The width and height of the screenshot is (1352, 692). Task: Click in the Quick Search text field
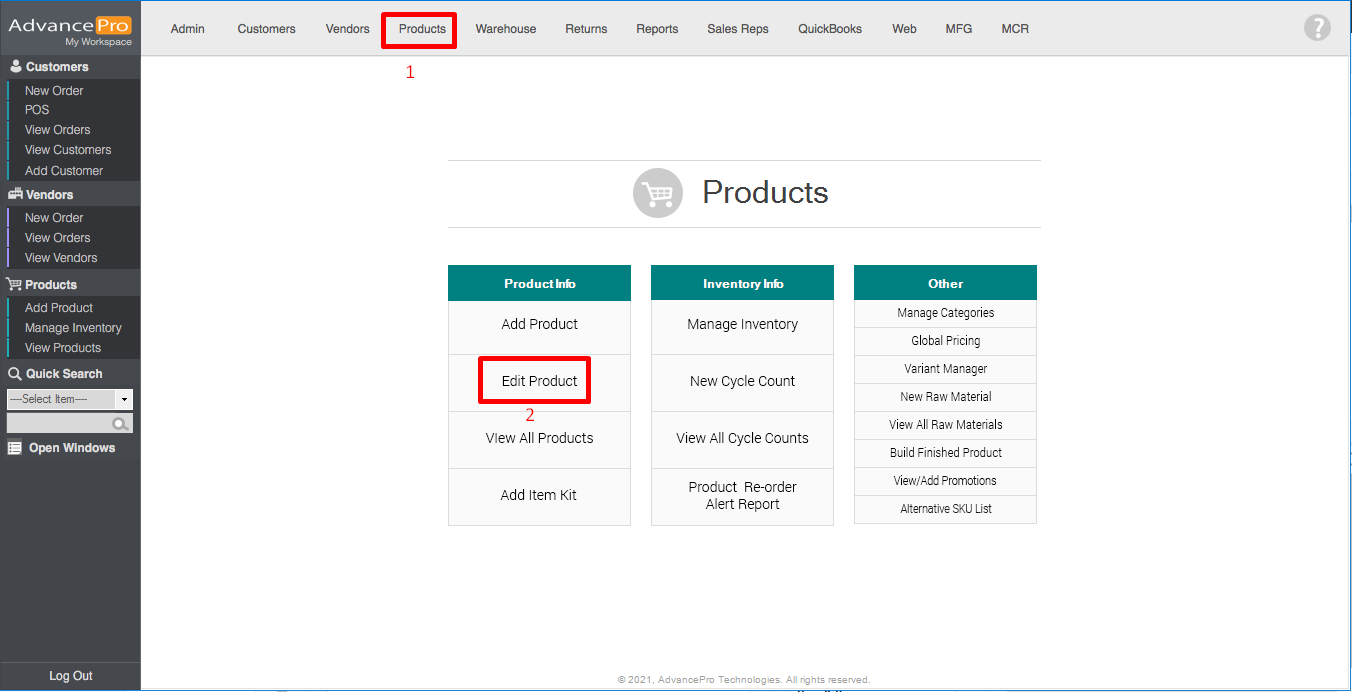pyautogui.click(x=59, y=424)
